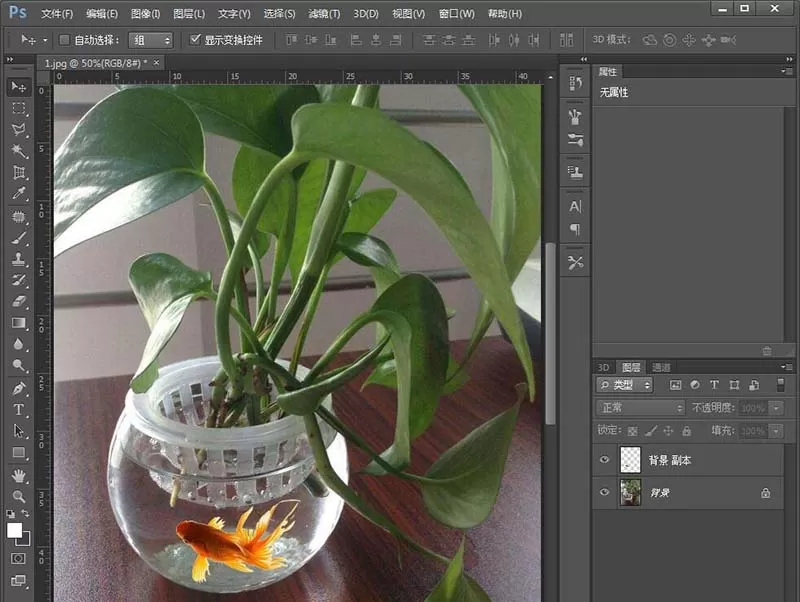Open the fill dropdown arrow
The image size is (800, 602).
click(x=777, y=431)
